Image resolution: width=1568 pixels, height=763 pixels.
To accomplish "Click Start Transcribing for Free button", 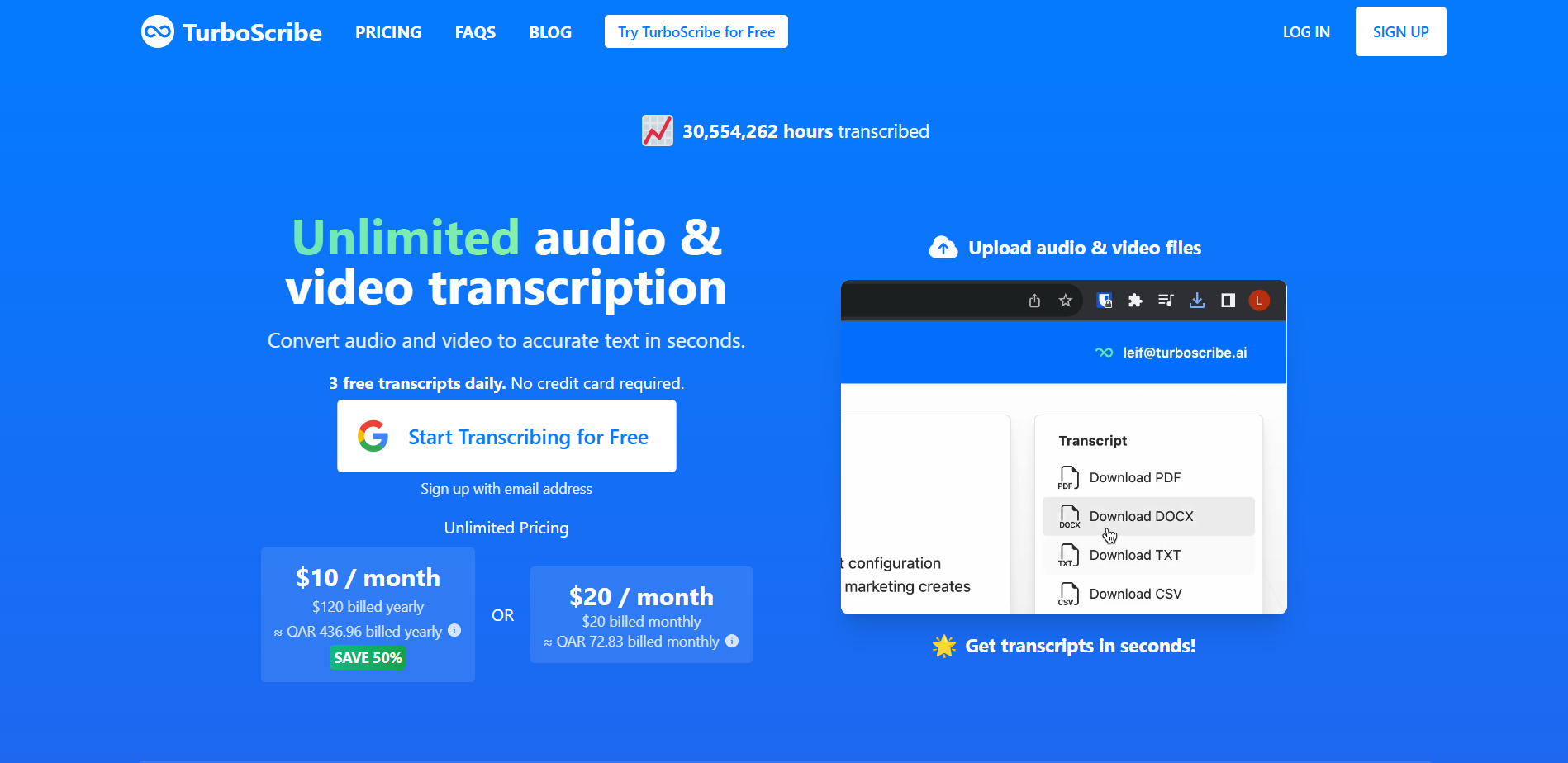I will click(x=506, y=436).
